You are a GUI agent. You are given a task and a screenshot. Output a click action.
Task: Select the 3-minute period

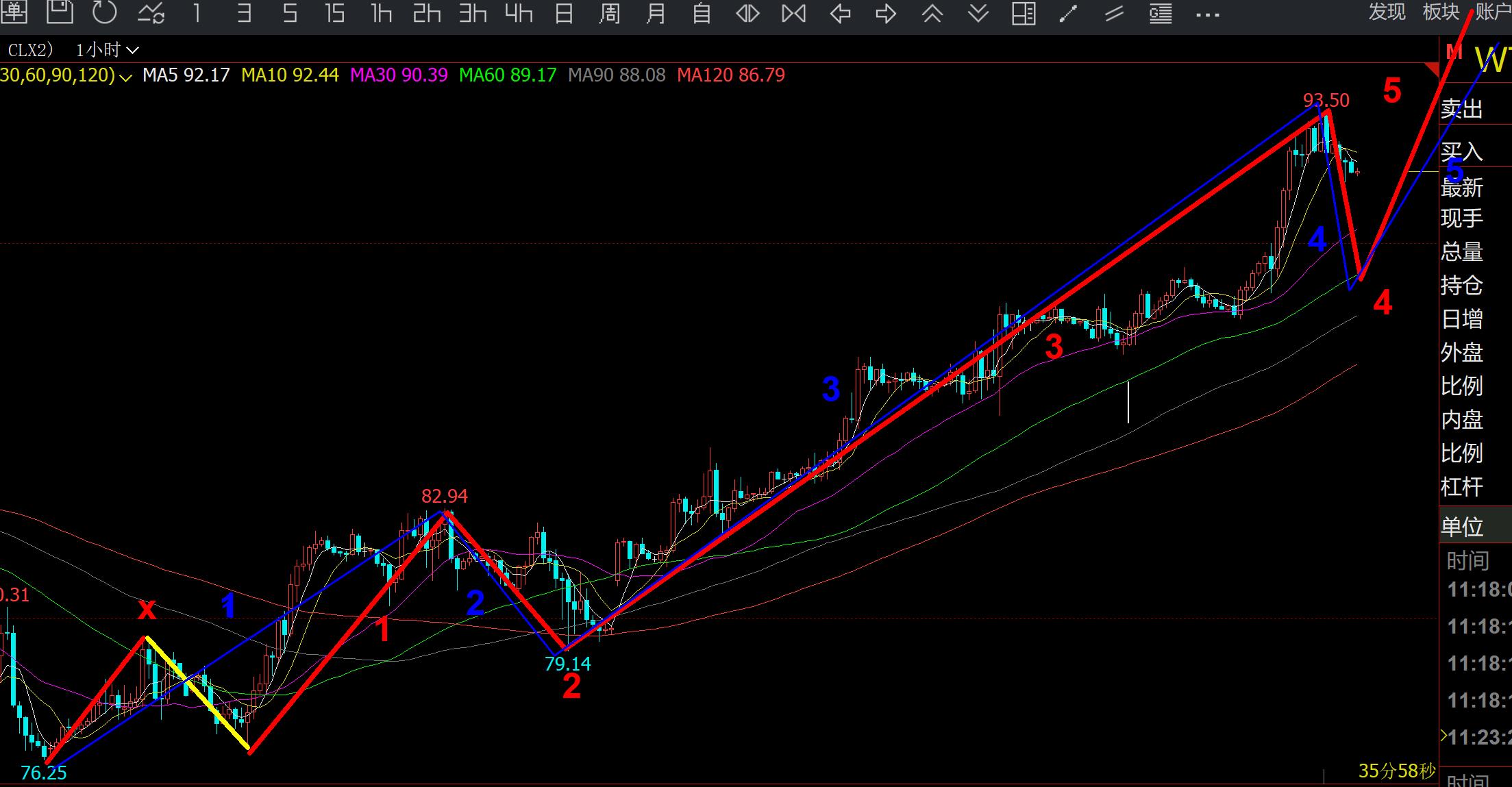point(244,12)
